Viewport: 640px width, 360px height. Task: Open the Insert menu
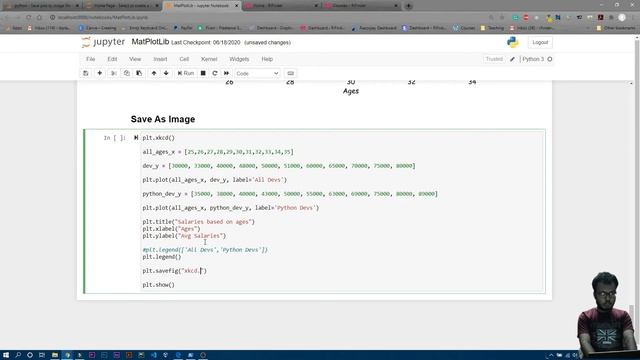[160, 59]
